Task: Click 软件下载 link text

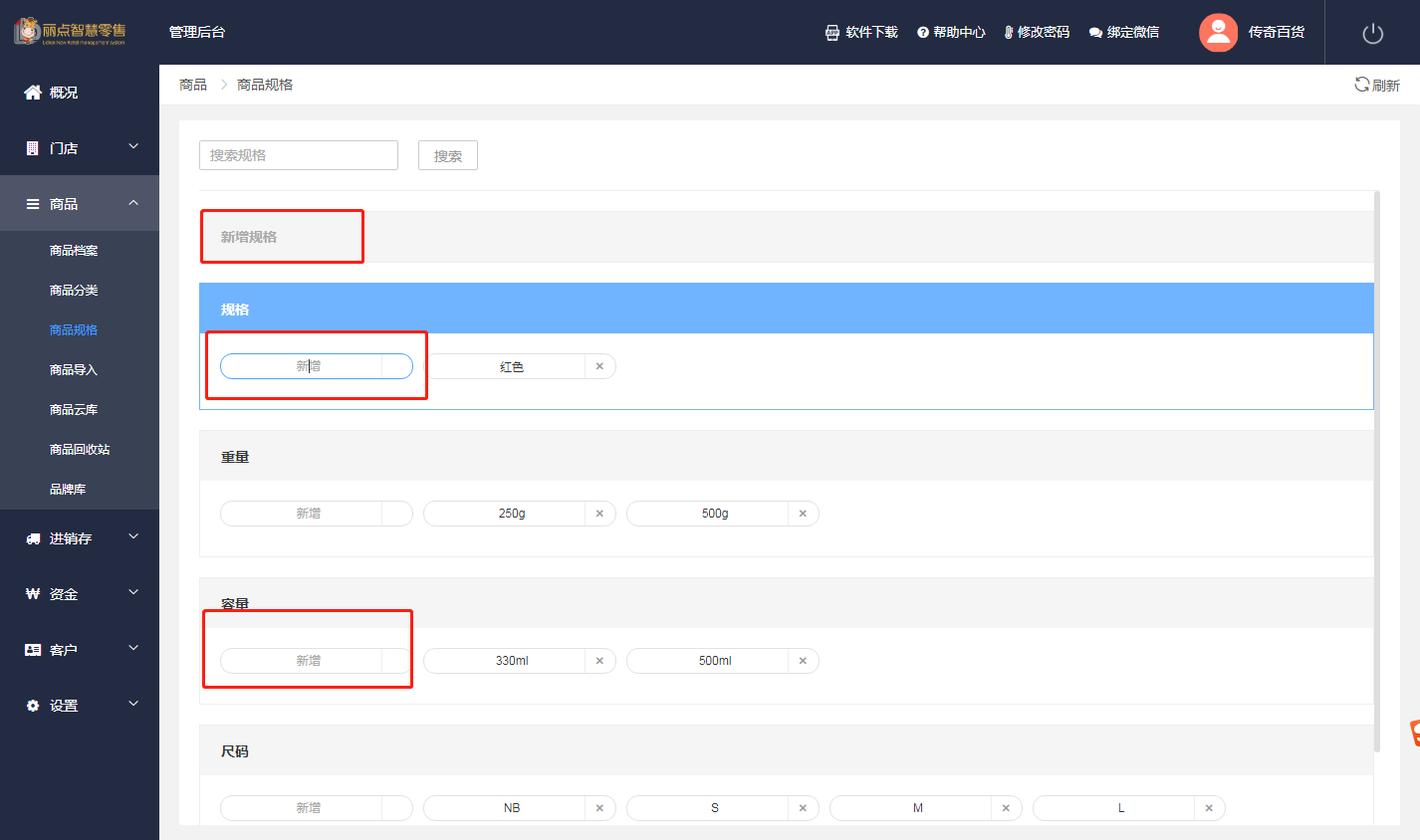Action: (x=871, y=33)
